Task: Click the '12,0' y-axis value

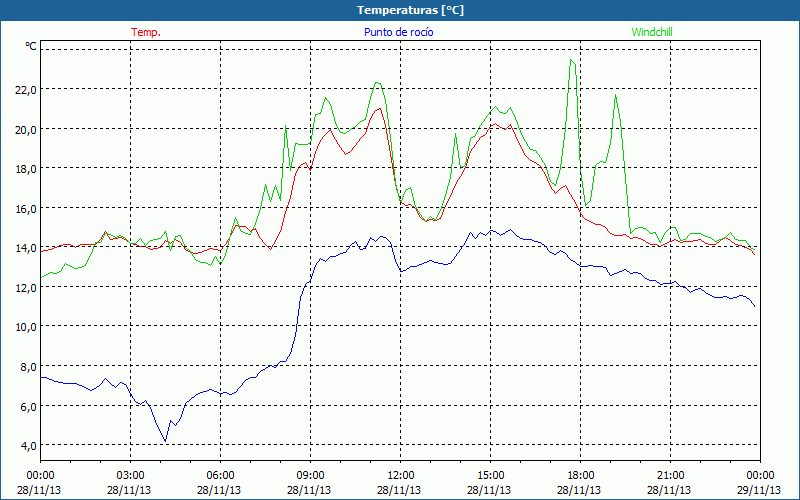Action: click(x=26, y=288)
